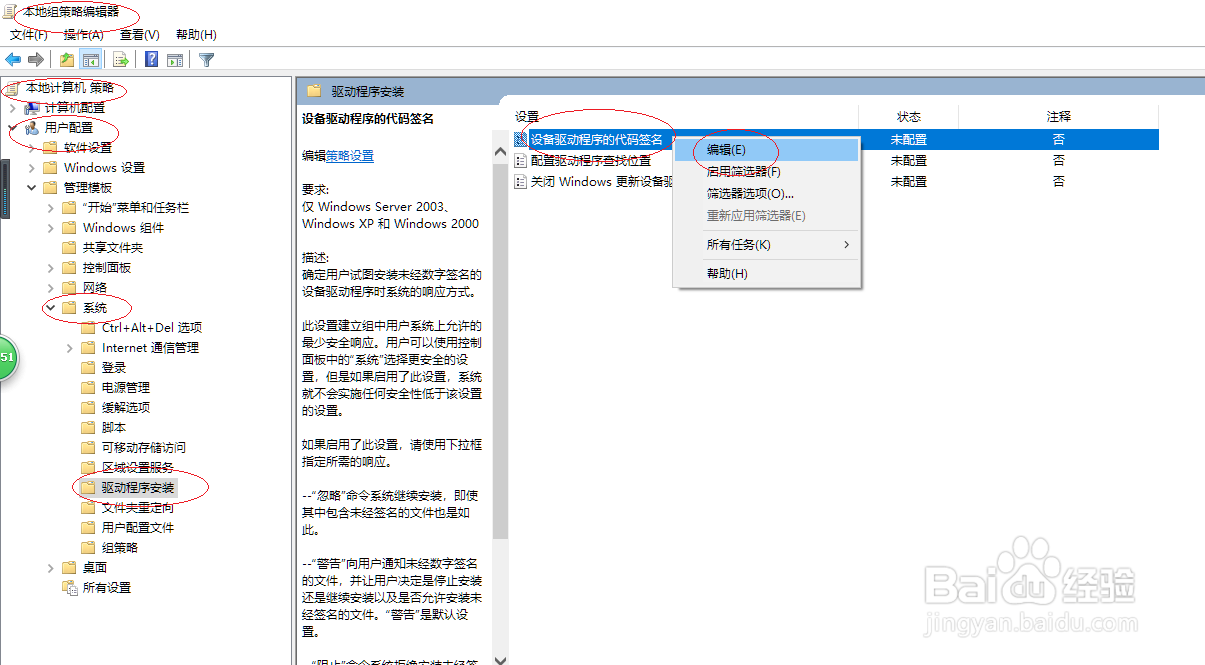The width and height of the screenshot is (1205, 665).
Task: Choose 帮助(H) in the context menu
Action: (x=767, y=274)
